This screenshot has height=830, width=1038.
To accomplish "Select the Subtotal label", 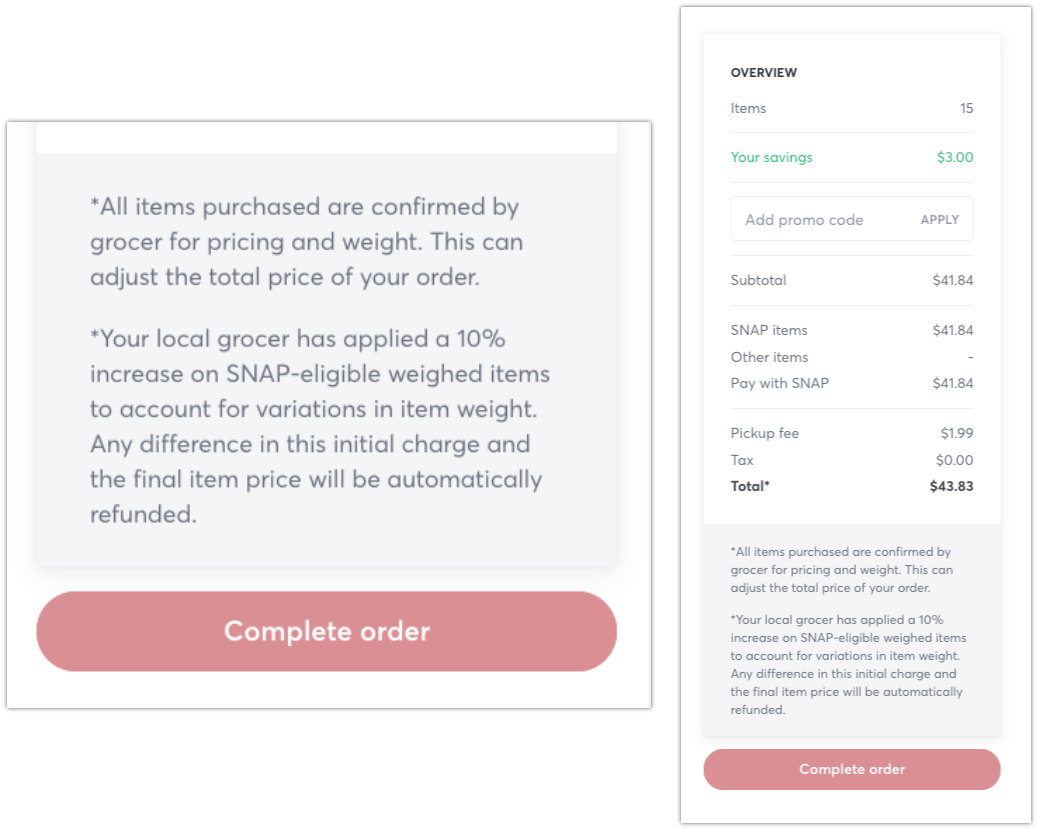I will (x=758, y=280).
